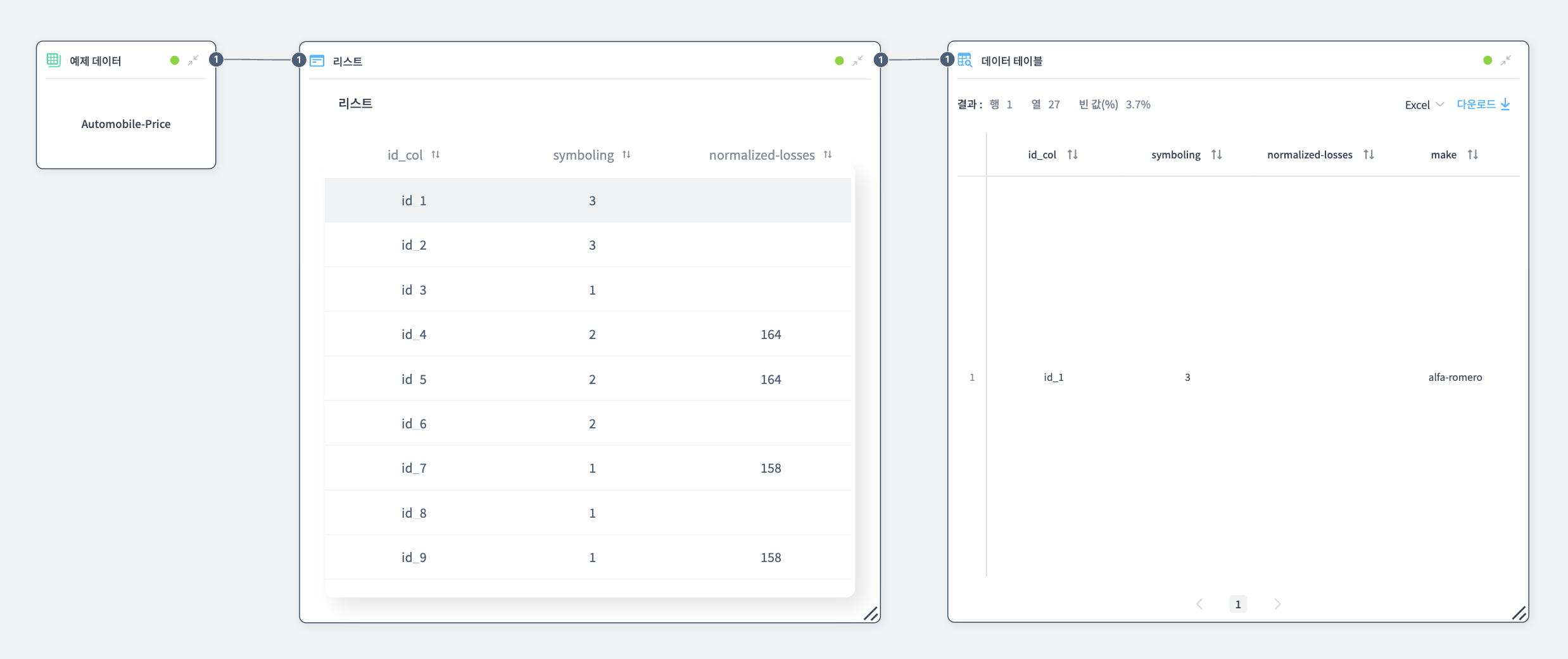Sort list by id_col column
Viewport: 1568px width, 659px height.
coord(436,155)
